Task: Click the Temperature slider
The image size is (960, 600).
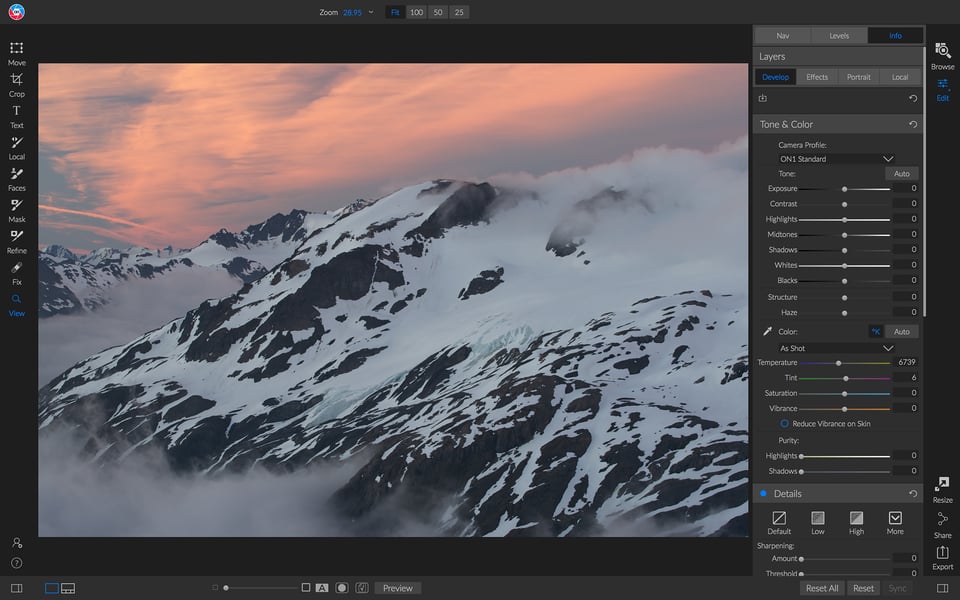Action: (x=844, y=363)
